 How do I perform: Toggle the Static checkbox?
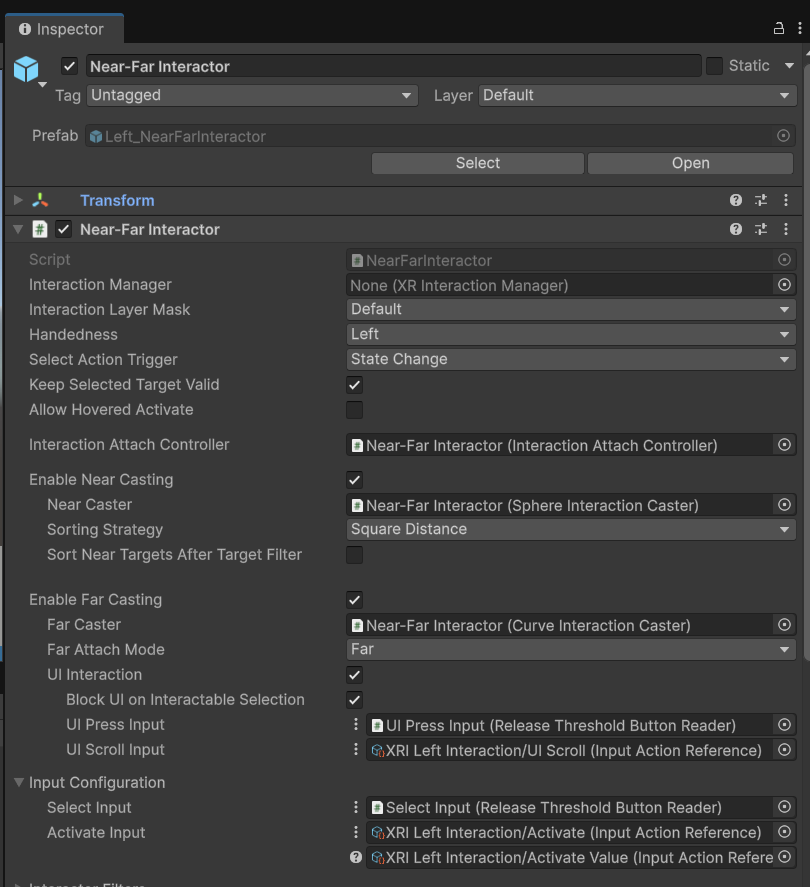(x=714, y=66)
